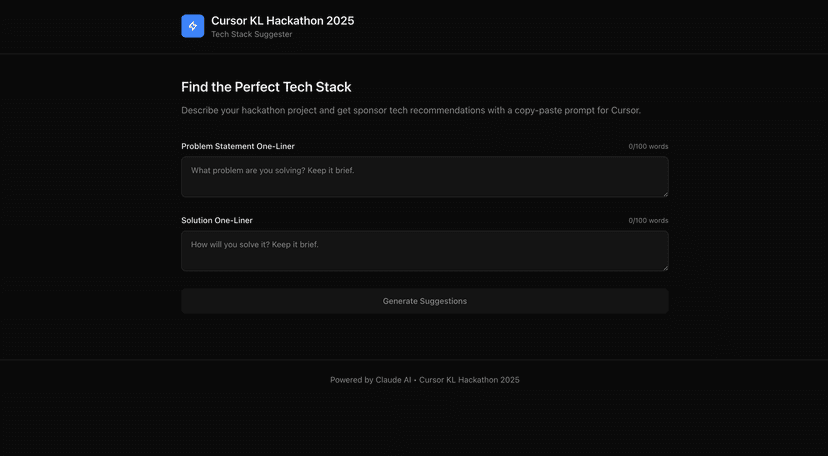Click the word counter above Problem Statement field
The width and height of the screenshot is (828, 456).
click(x=648, y=146)
